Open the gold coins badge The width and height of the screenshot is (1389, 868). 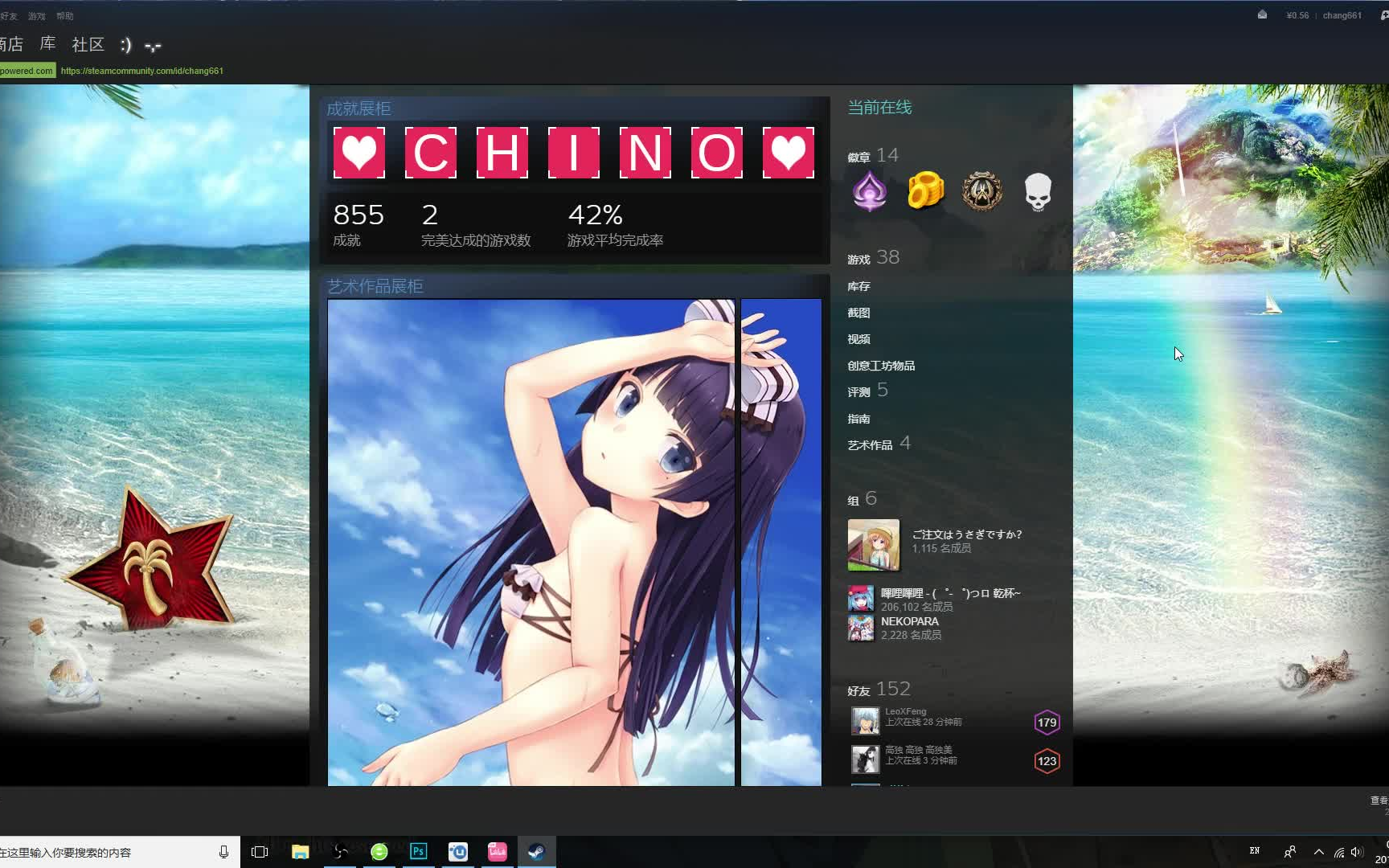tap(926, 191)
